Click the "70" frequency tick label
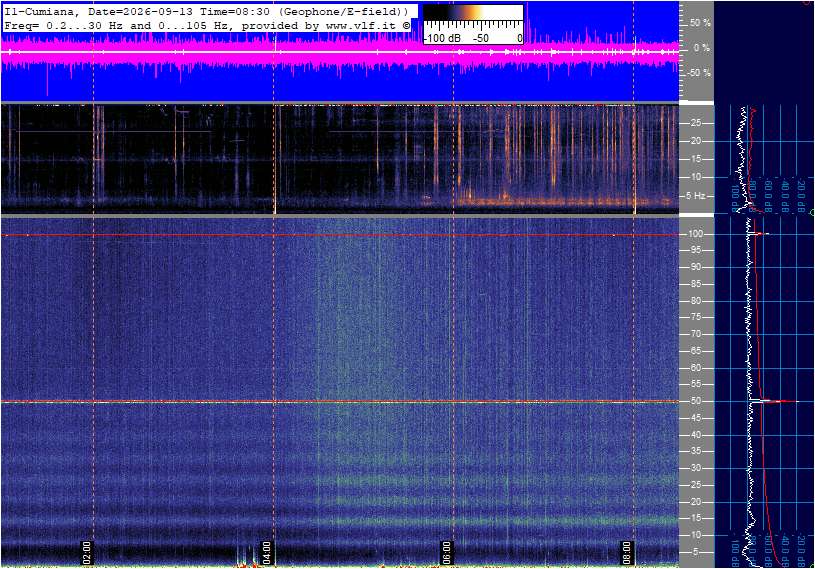This screenshot has height=569, width=815. tap(696, 334)
